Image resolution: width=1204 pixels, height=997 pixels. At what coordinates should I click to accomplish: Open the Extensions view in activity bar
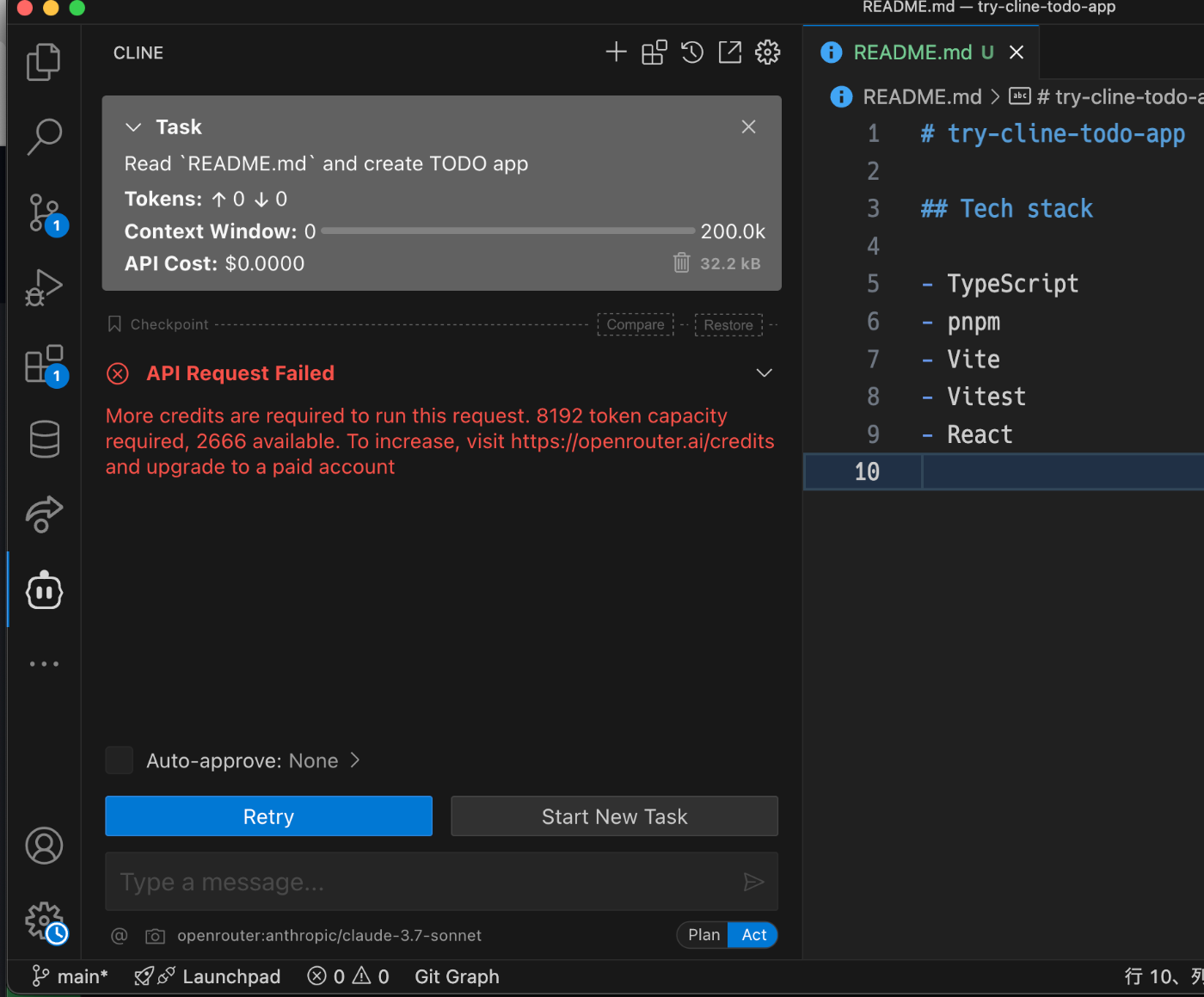[x=44, y=364]
